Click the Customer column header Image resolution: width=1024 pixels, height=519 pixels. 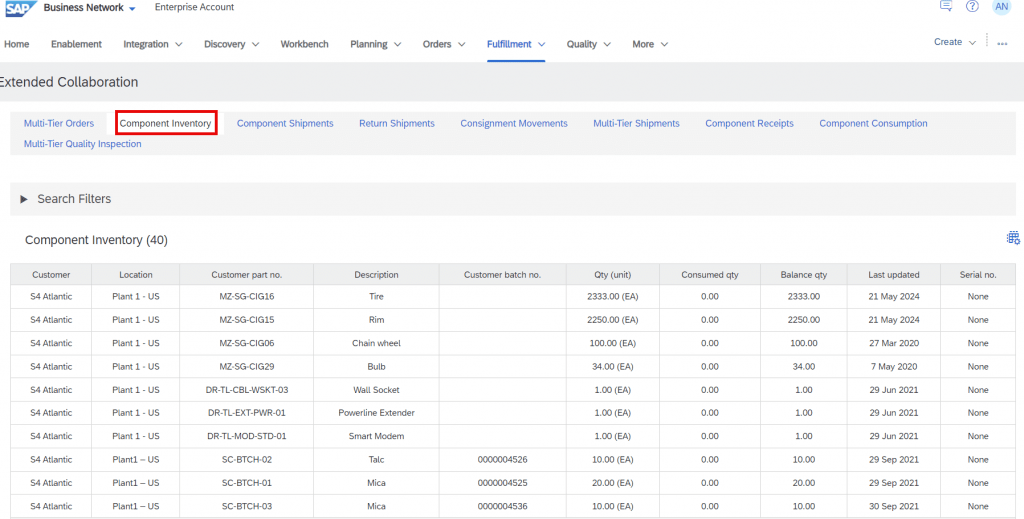51,275
